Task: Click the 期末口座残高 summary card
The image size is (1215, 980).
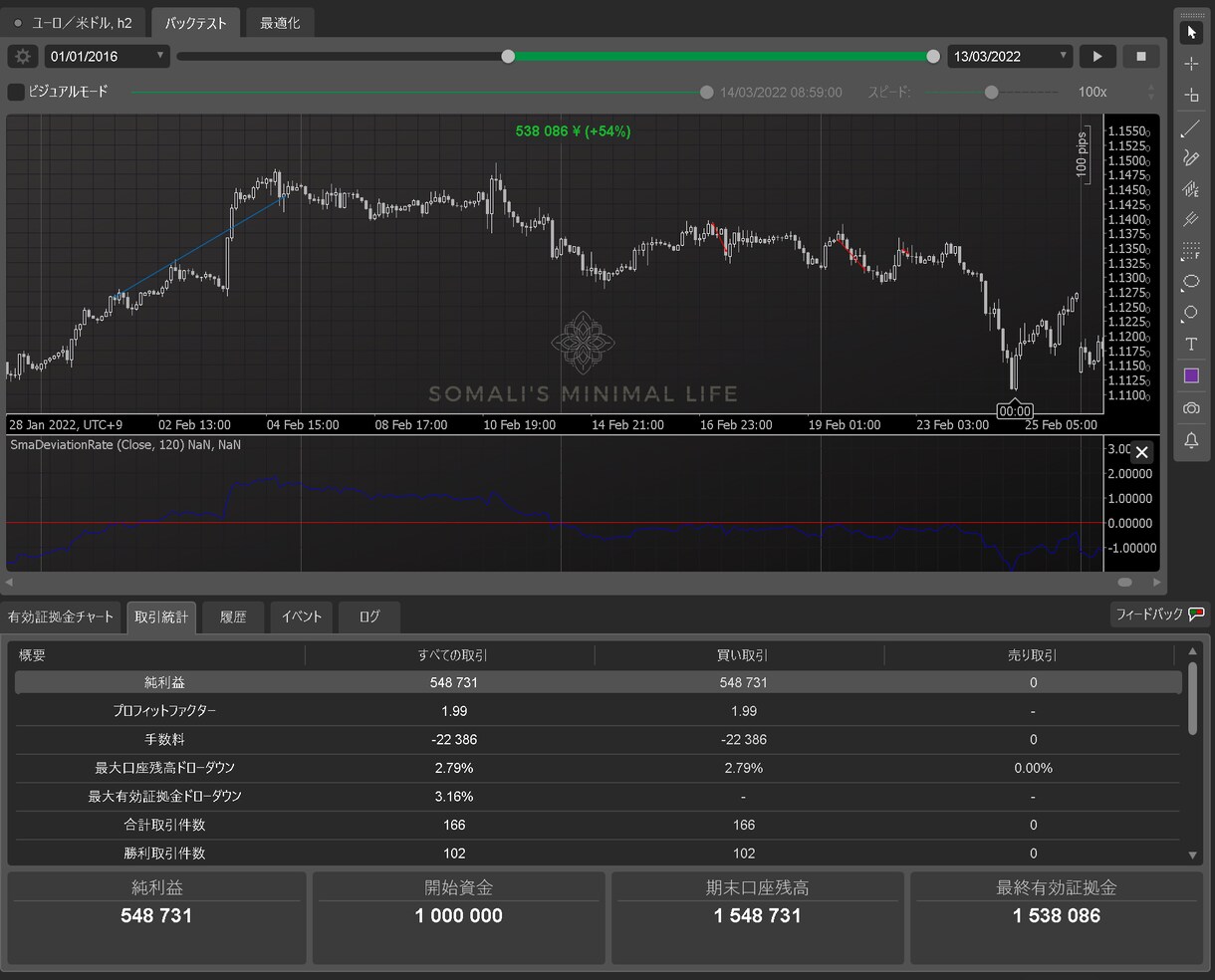Action: click(758, 917)
